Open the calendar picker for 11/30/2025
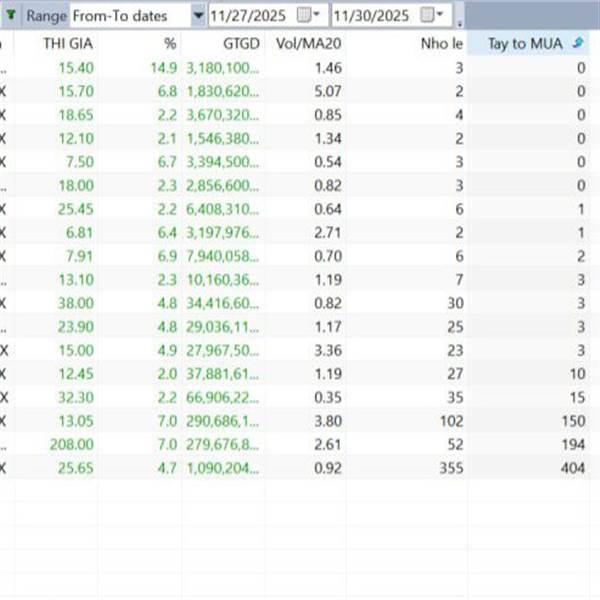Screen dimensions: 600x600 [x=431, y=15]
